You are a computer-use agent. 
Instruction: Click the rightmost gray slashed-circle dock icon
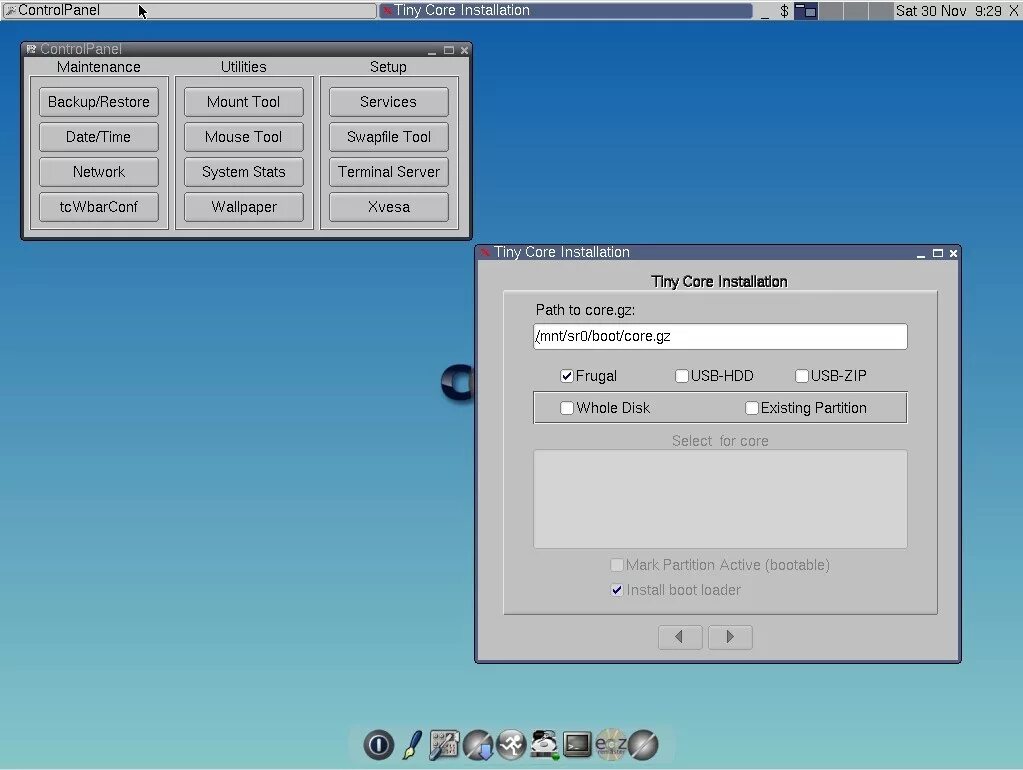[643, 745]
